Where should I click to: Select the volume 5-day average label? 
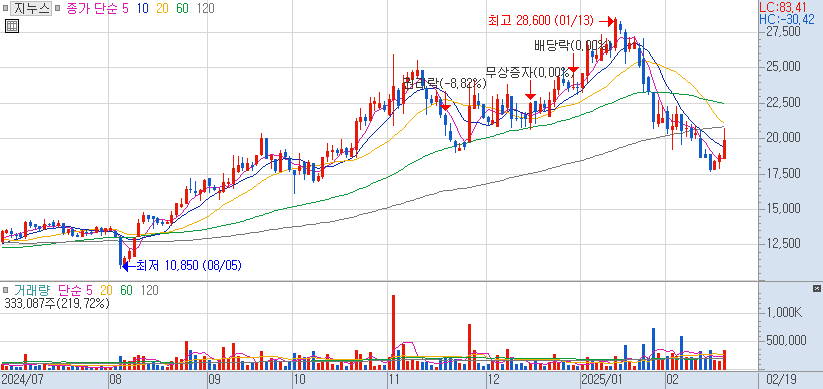click(x=89, y=290)
